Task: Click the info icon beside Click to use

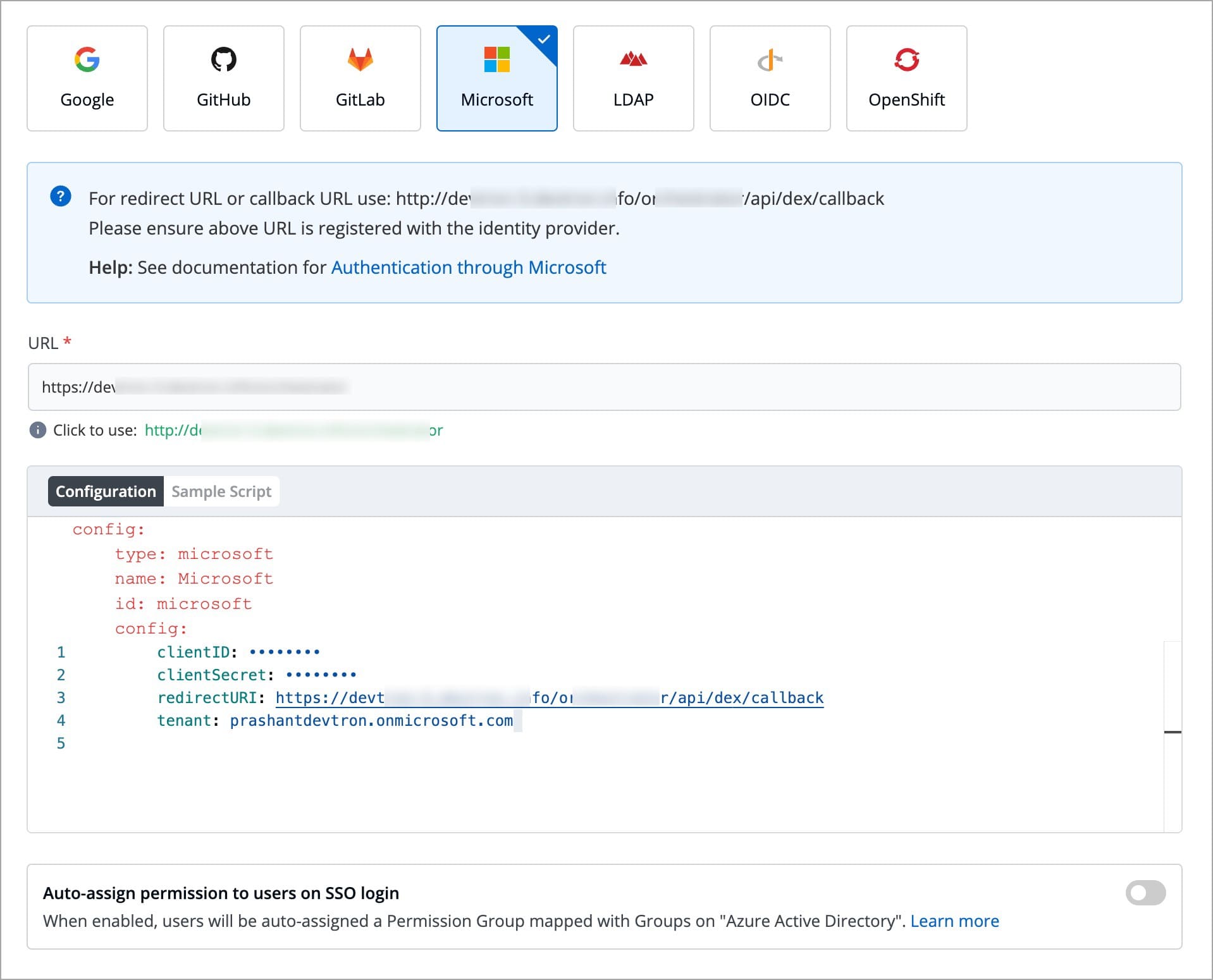Action: (x=38, y=431)
